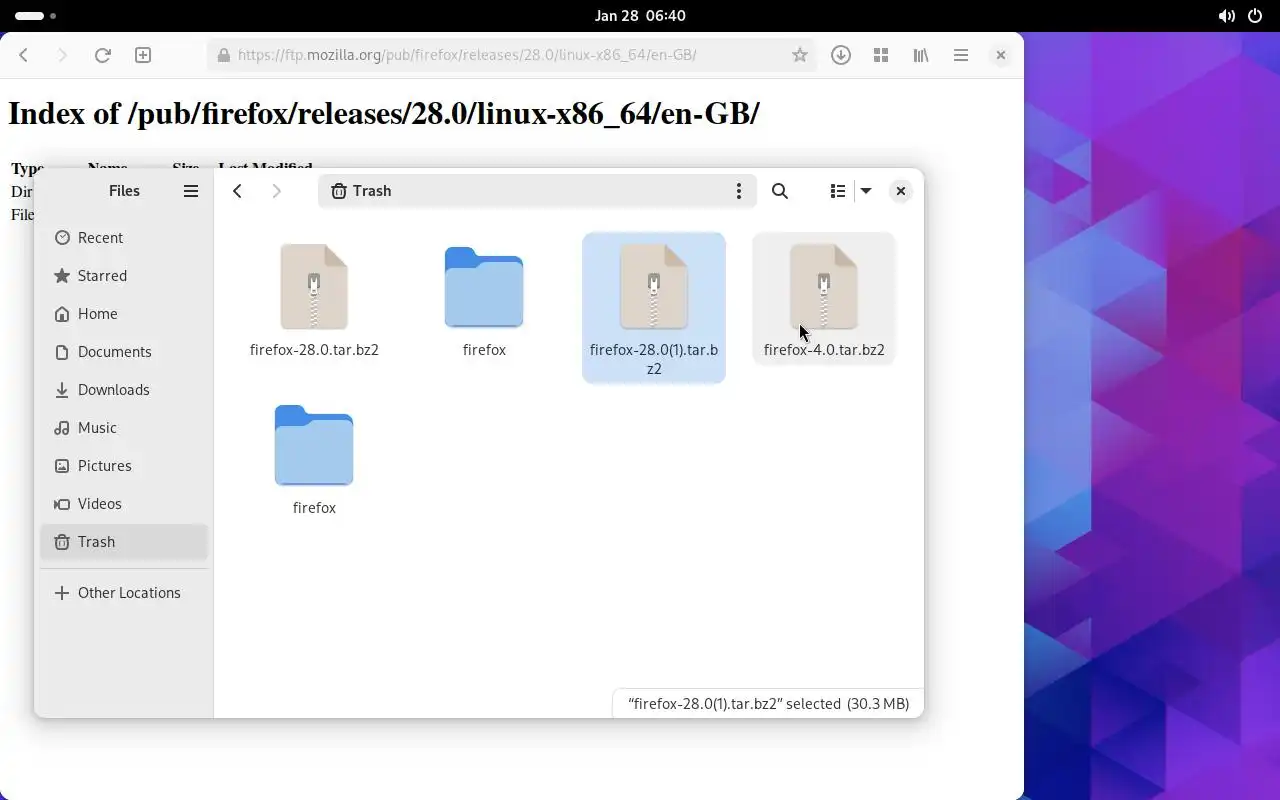Screen dimensions: 1280x800
Task: Select Trash in Files sidebar
Action: (x=124, y=542)
